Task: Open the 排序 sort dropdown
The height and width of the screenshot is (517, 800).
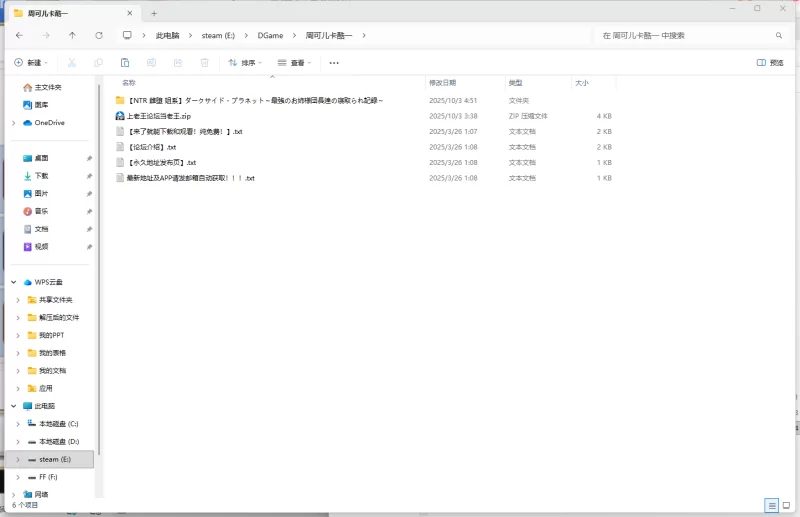Action: tap(245, 63)
